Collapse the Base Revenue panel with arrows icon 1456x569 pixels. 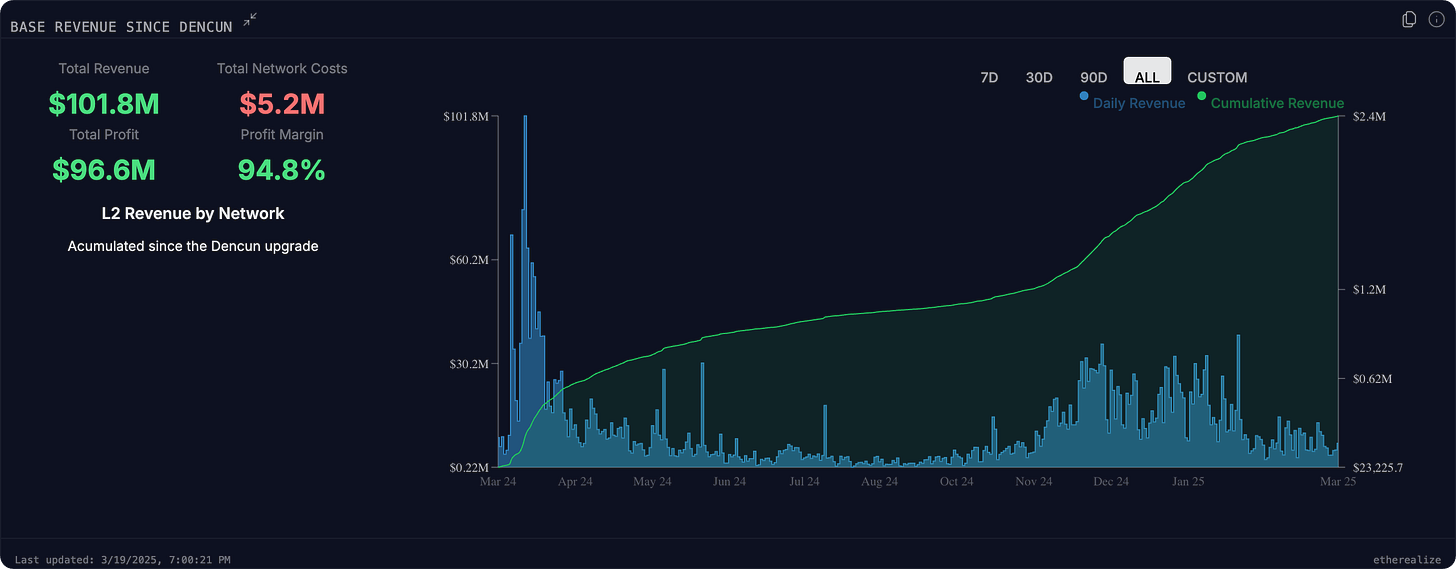pyautogui.click(x=251, y=19)
